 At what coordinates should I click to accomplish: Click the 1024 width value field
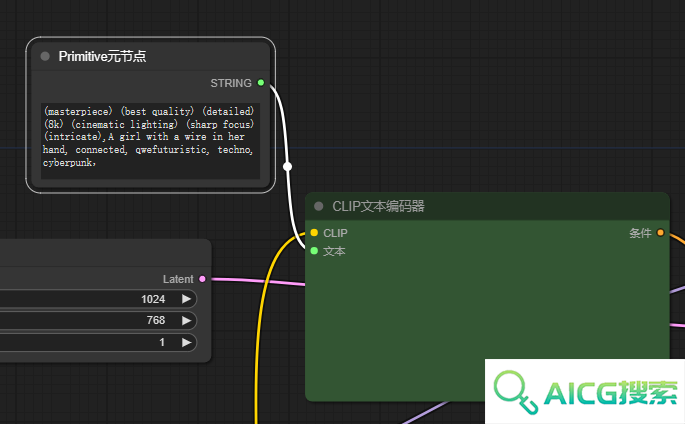[98, 299]
